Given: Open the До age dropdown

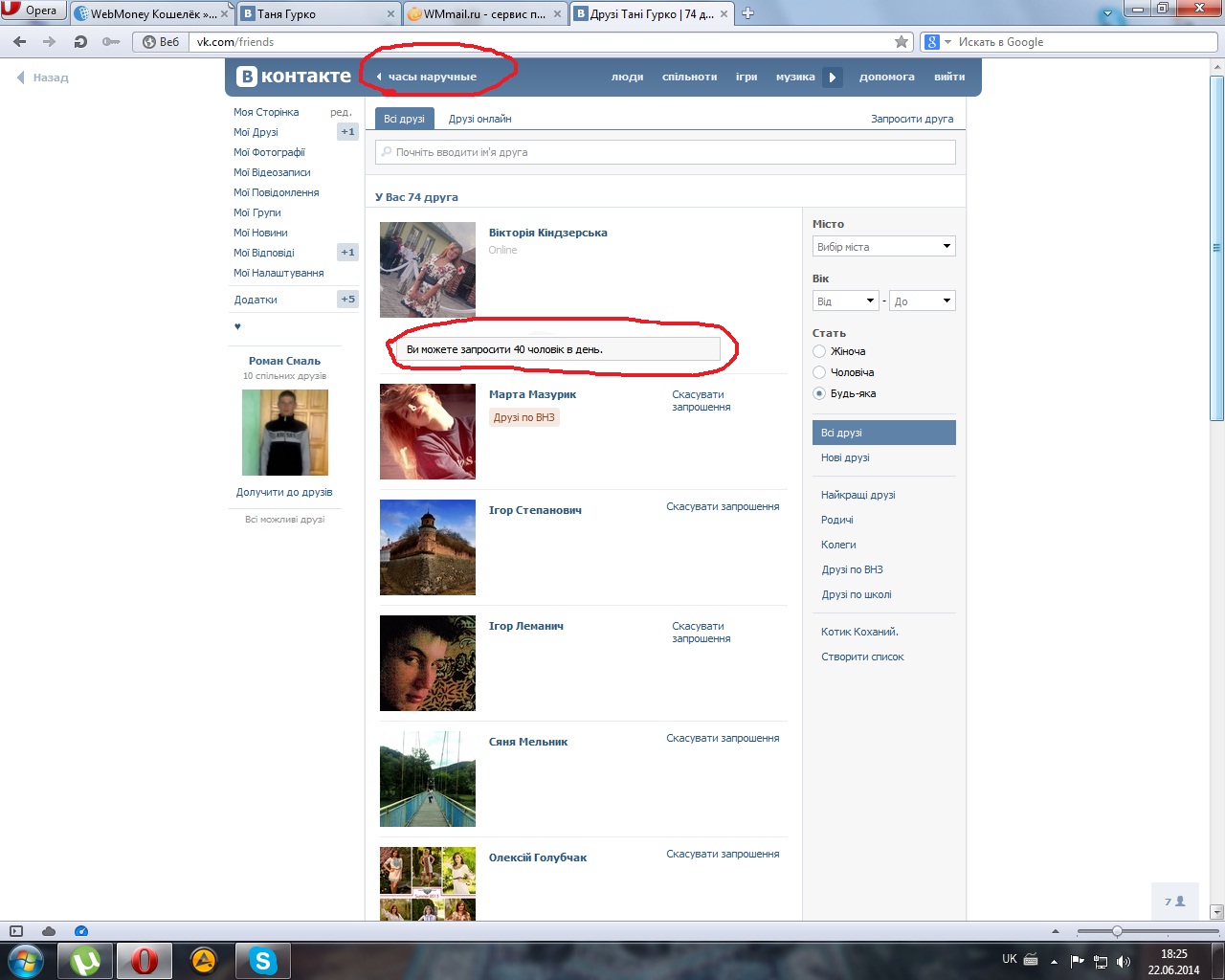Looking at the screenshot, I should coord(923,301).
